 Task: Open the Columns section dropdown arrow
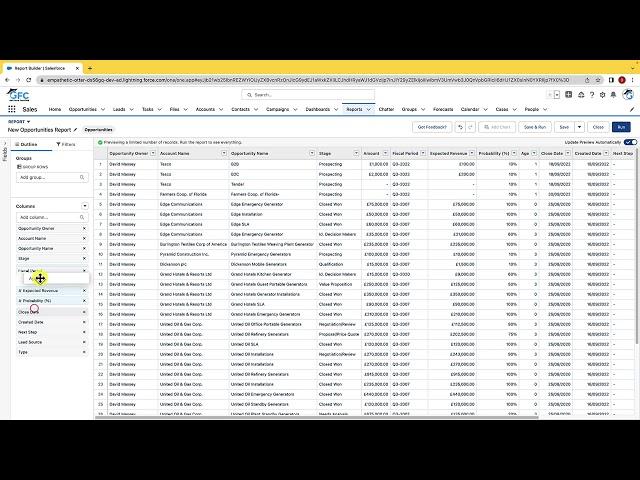pos(84,206)
